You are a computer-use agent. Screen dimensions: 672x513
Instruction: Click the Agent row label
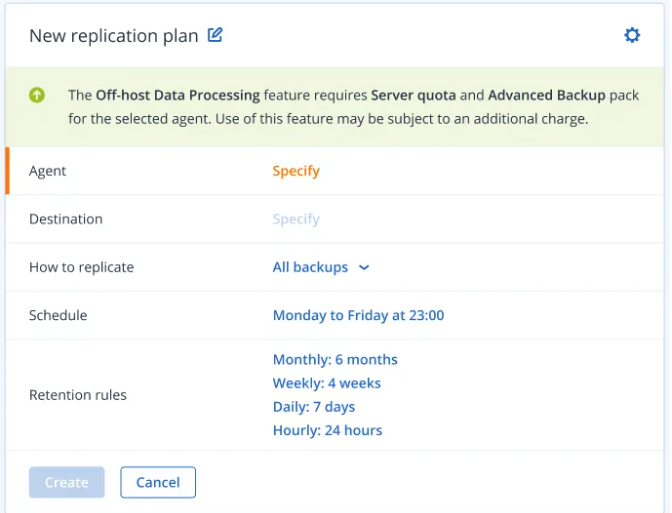pos(48,171)
